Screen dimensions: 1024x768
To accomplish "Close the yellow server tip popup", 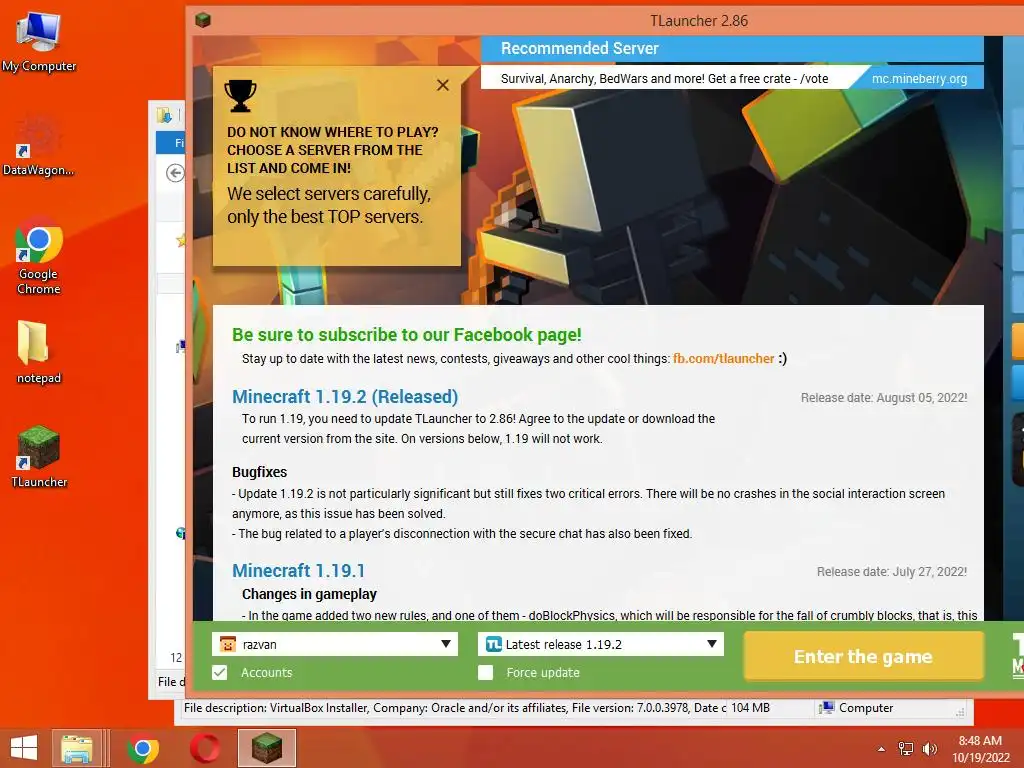I will pos(443,85).
